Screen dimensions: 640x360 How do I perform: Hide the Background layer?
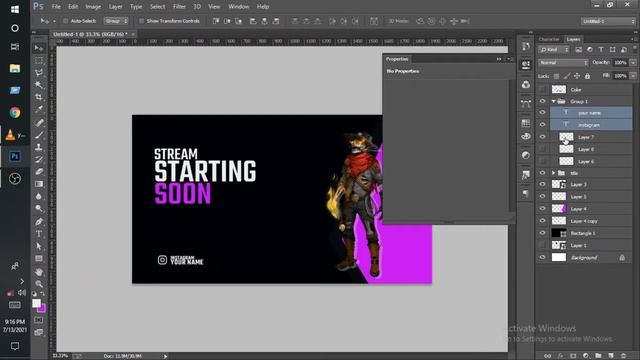pos(542,258)
